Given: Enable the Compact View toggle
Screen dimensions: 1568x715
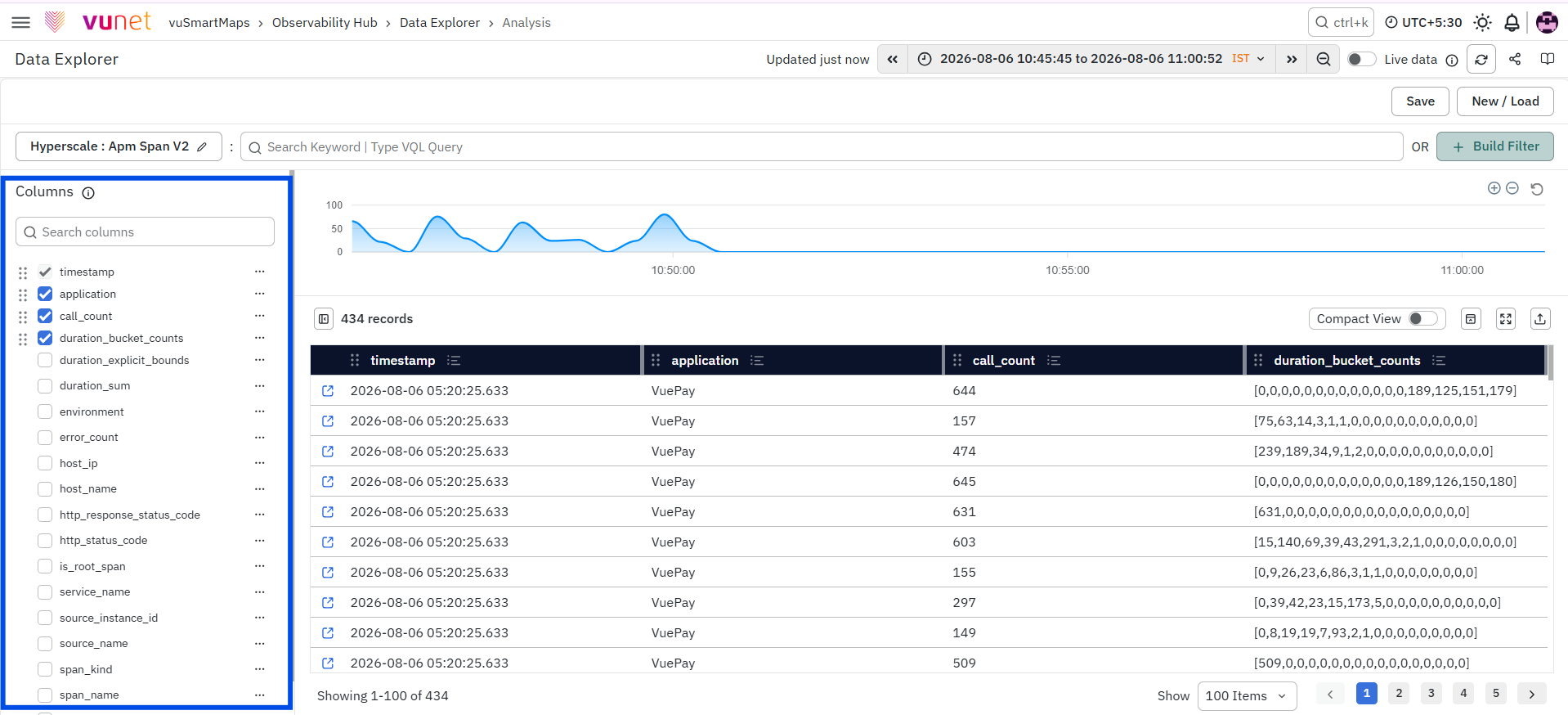Looking at the screenshot, I should [x=1423, y=319].
